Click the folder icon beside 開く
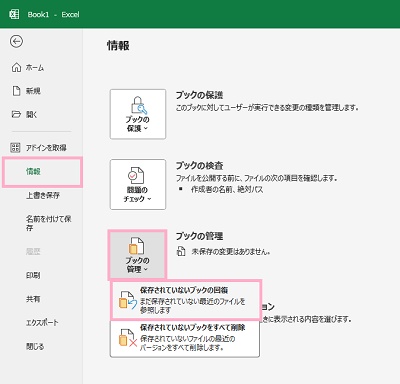400x384 pixels. click(x=16, y=114)
